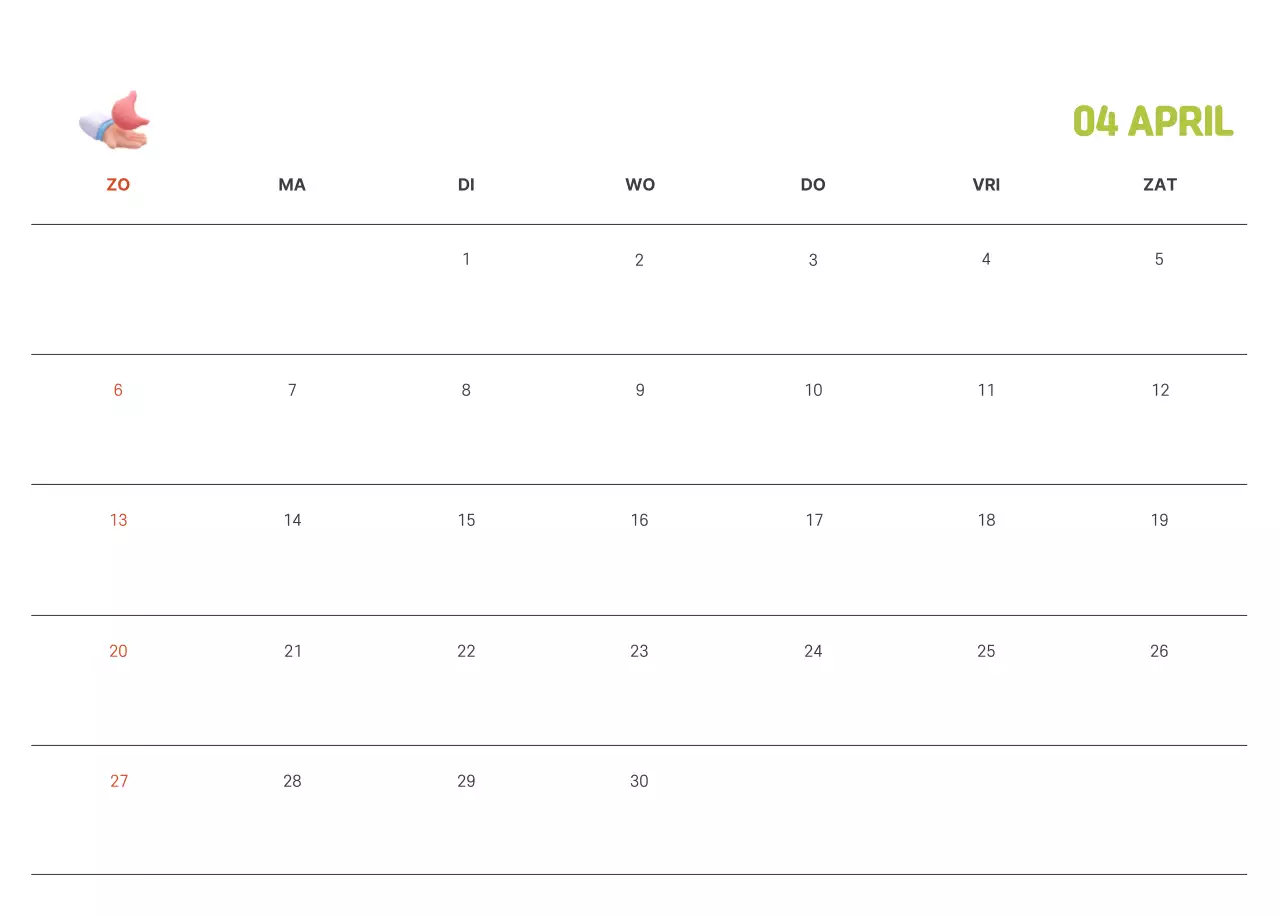Pick date 10 in the calendar
The height and width of the screenshot is (916, 1280).
click(813, 390)
